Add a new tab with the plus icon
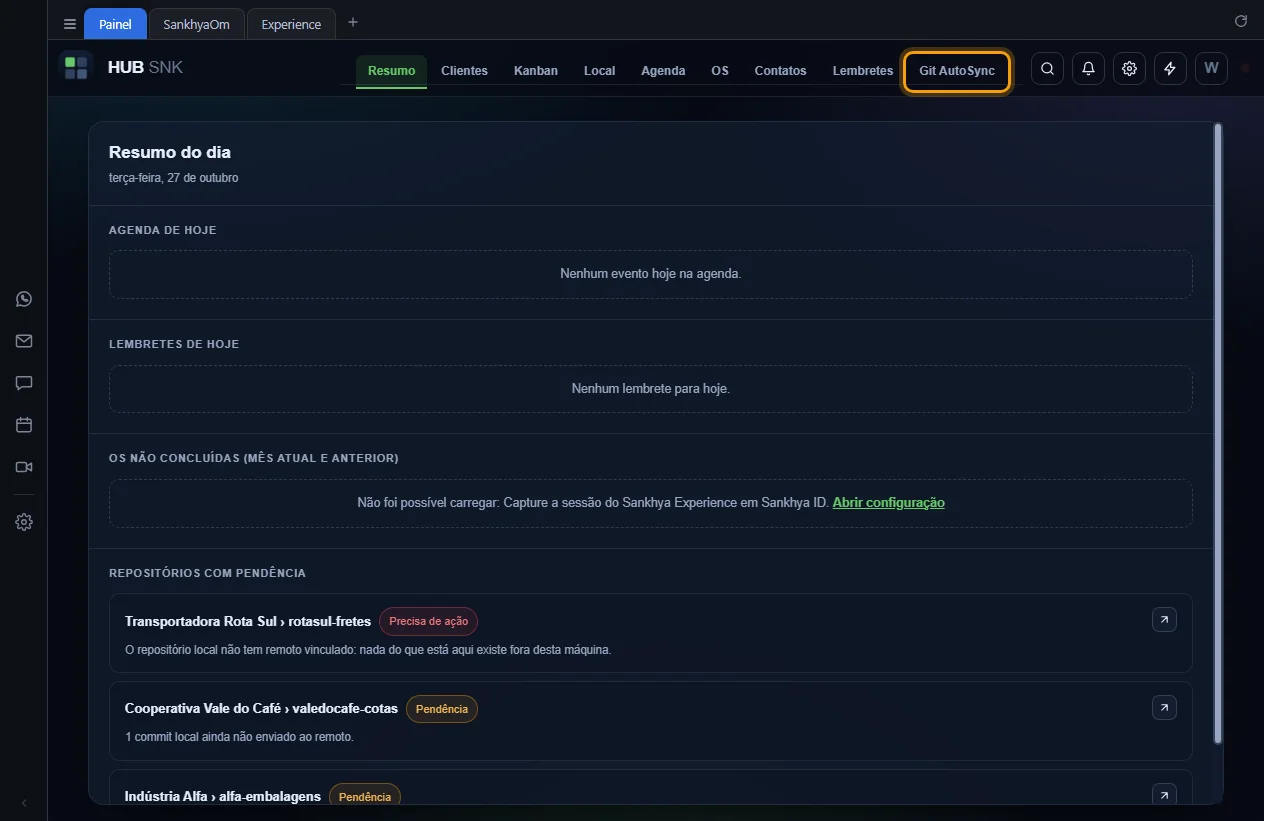The height and width of the screenshot is (821, 1264). click(353, 22)
